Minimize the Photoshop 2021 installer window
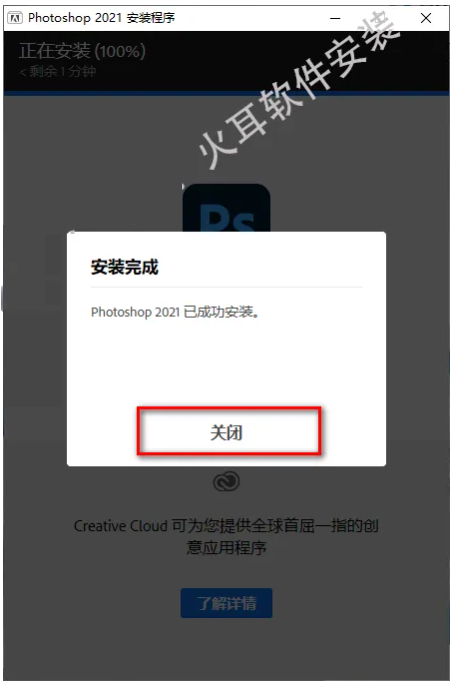 [335, 18]
